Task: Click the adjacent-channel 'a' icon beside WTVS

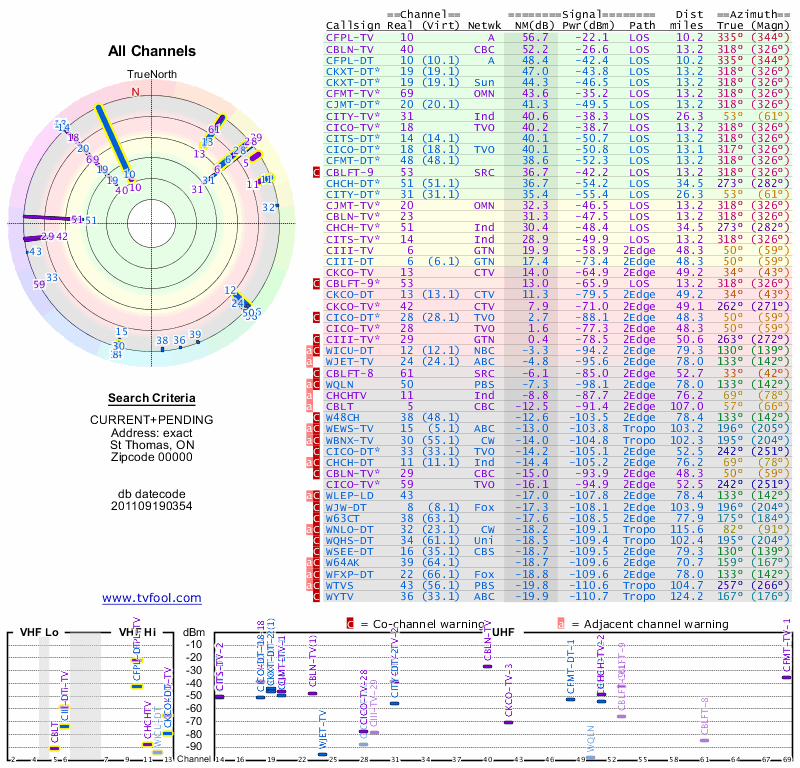Action: (309, 585)
